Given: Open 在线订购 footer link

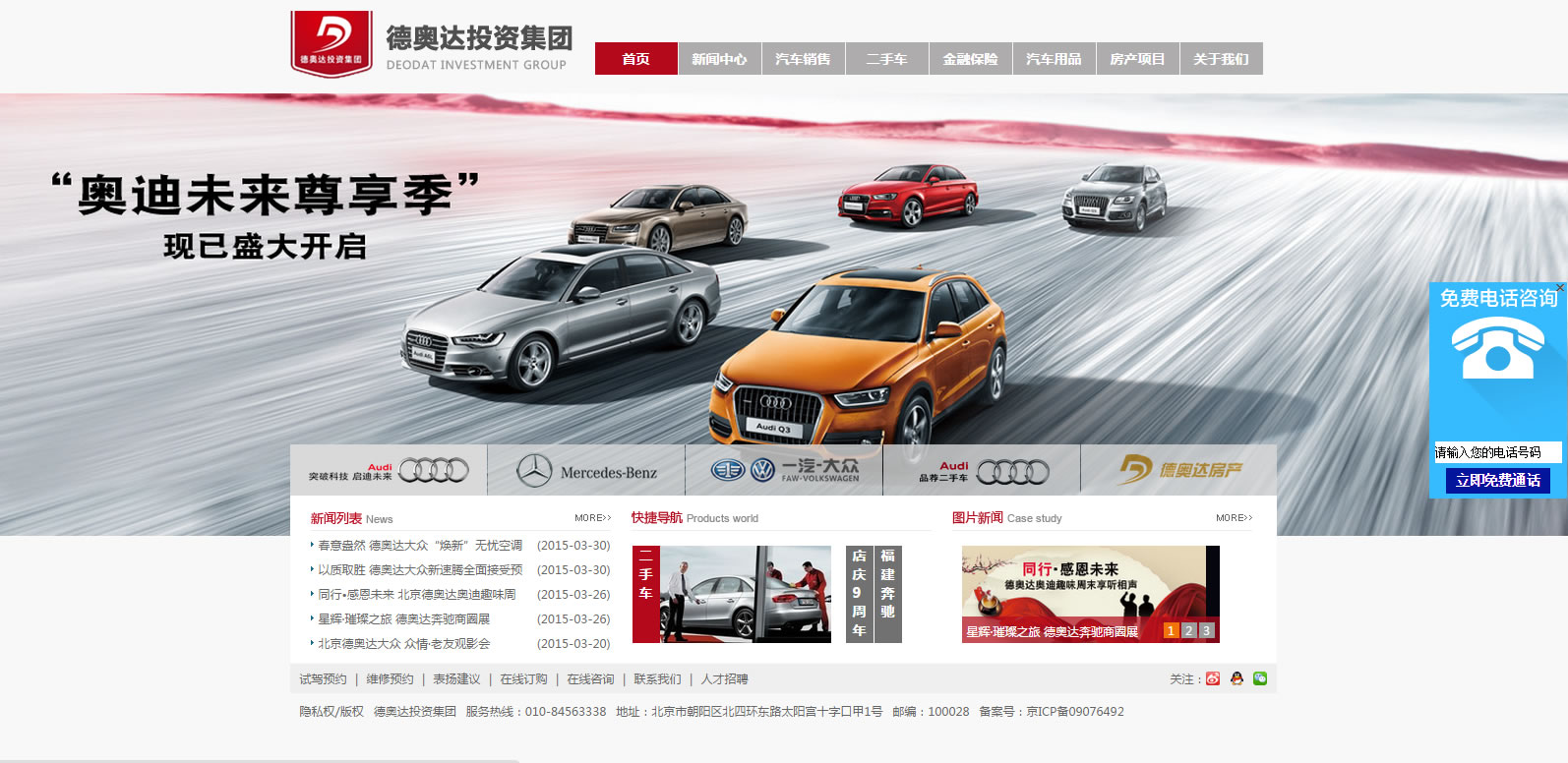Looking at the screenshot, I should click(x=523, y=679).
